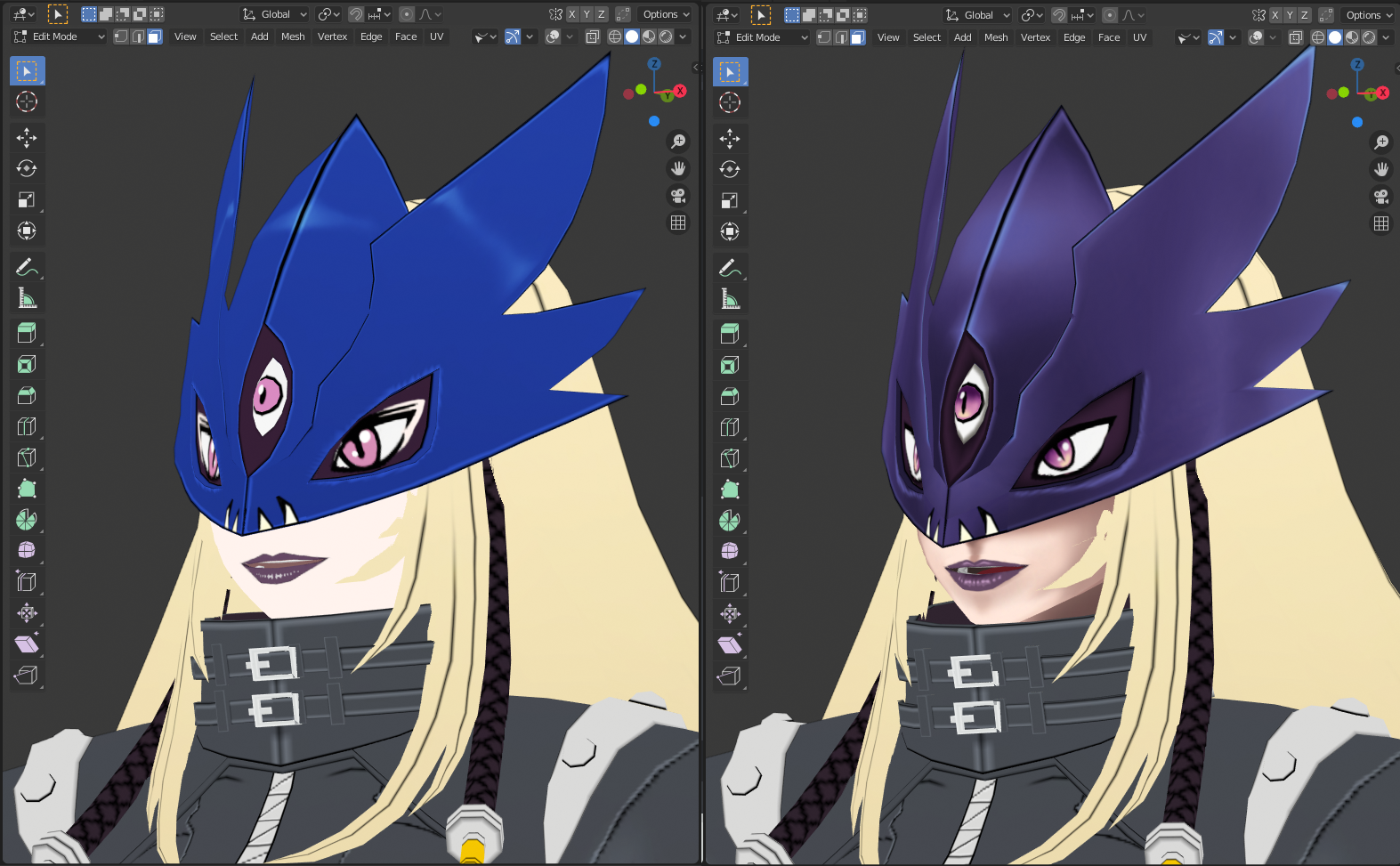Viewport: 1400px width, 866px height.
Task: Select the Shear tool in left viewport
Action: (x=27, y=643)
